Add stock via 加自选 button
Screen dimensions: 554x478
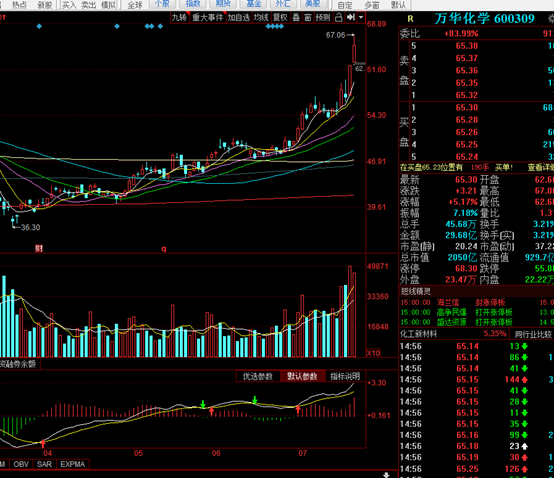238,17
